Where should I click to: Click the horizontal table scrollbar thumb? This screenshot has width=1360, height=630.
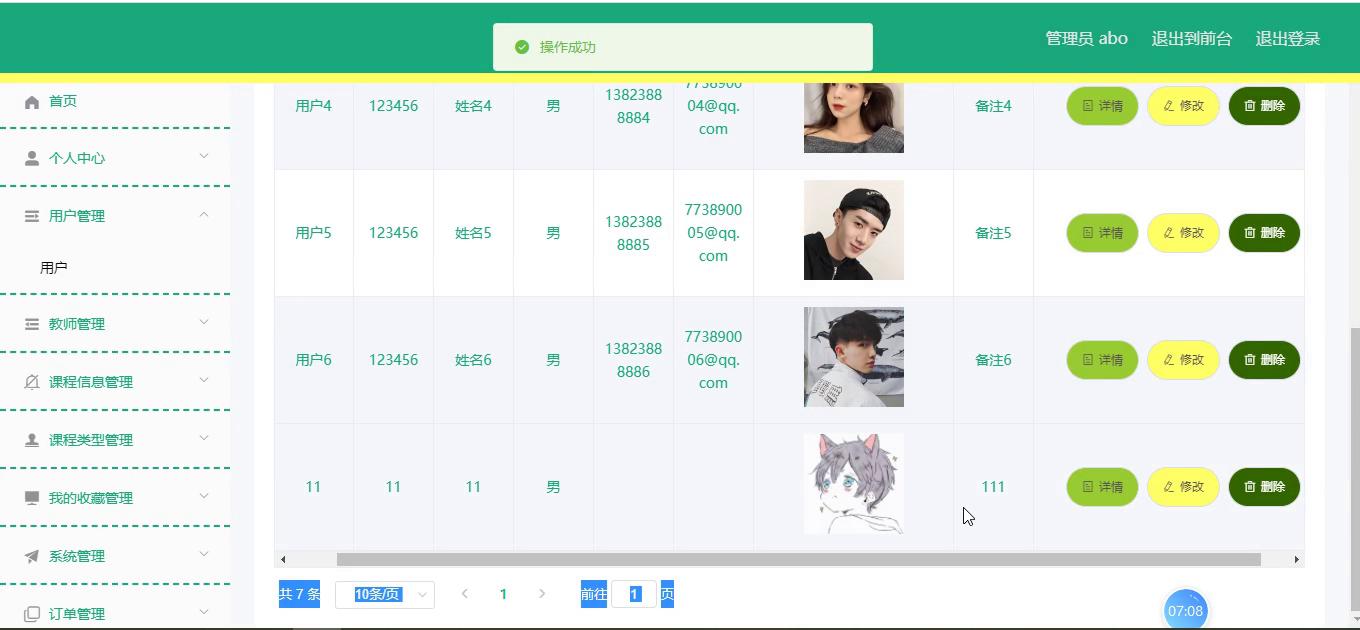[x=798, y=560]
